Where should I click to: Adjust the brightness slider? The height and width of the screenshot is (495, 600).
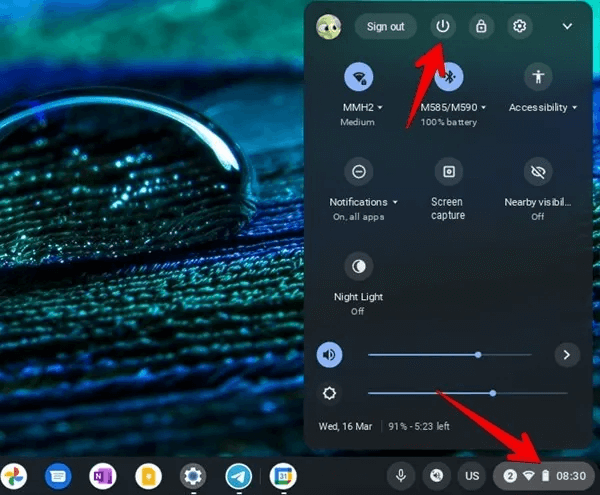coord(467,393)
